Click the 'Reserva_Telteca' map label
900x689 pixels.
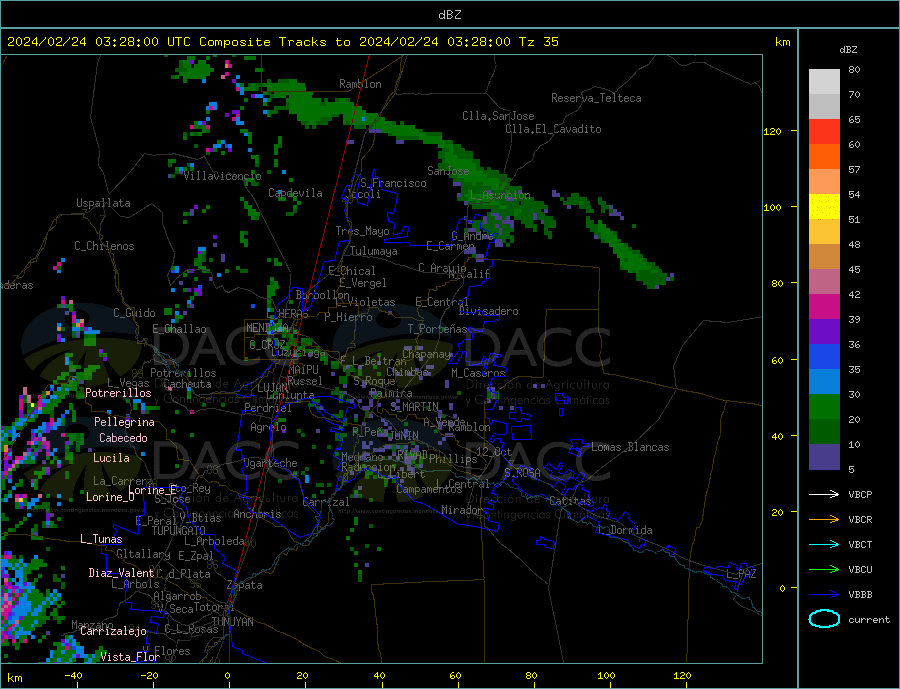[596, 98]
